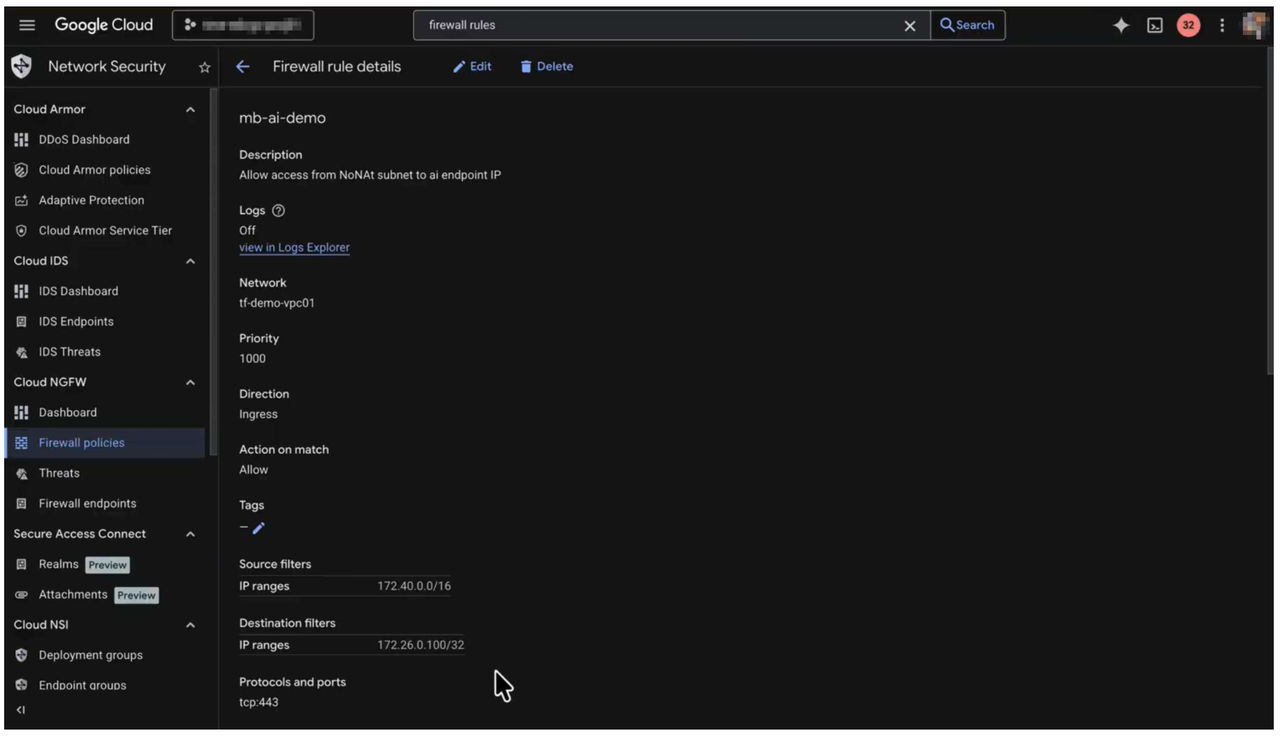Click the Threats icon under Cloud NGFW
Image resolution: width=1280 pixels, height=737 pixels.
click(x=21, y=474)
